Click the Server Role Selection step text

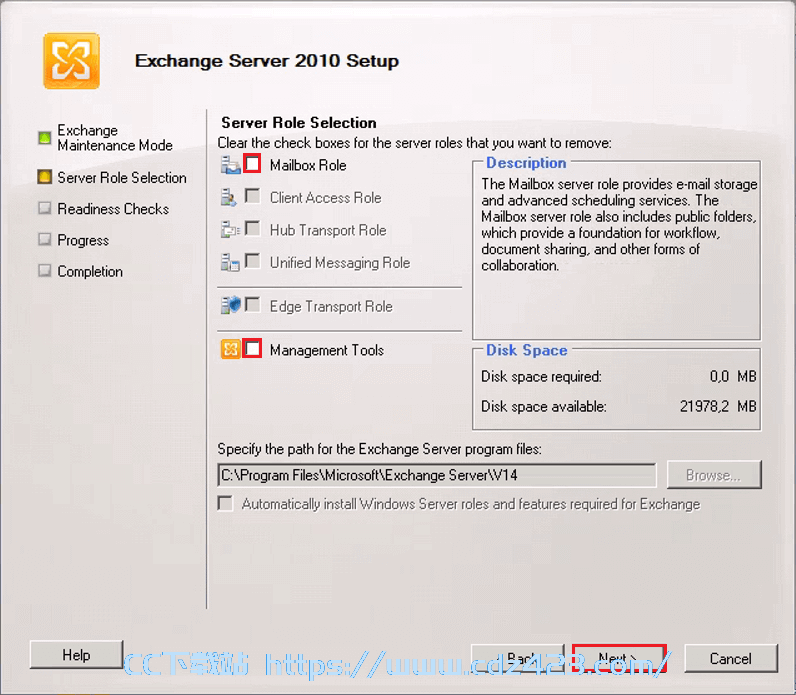122,178
